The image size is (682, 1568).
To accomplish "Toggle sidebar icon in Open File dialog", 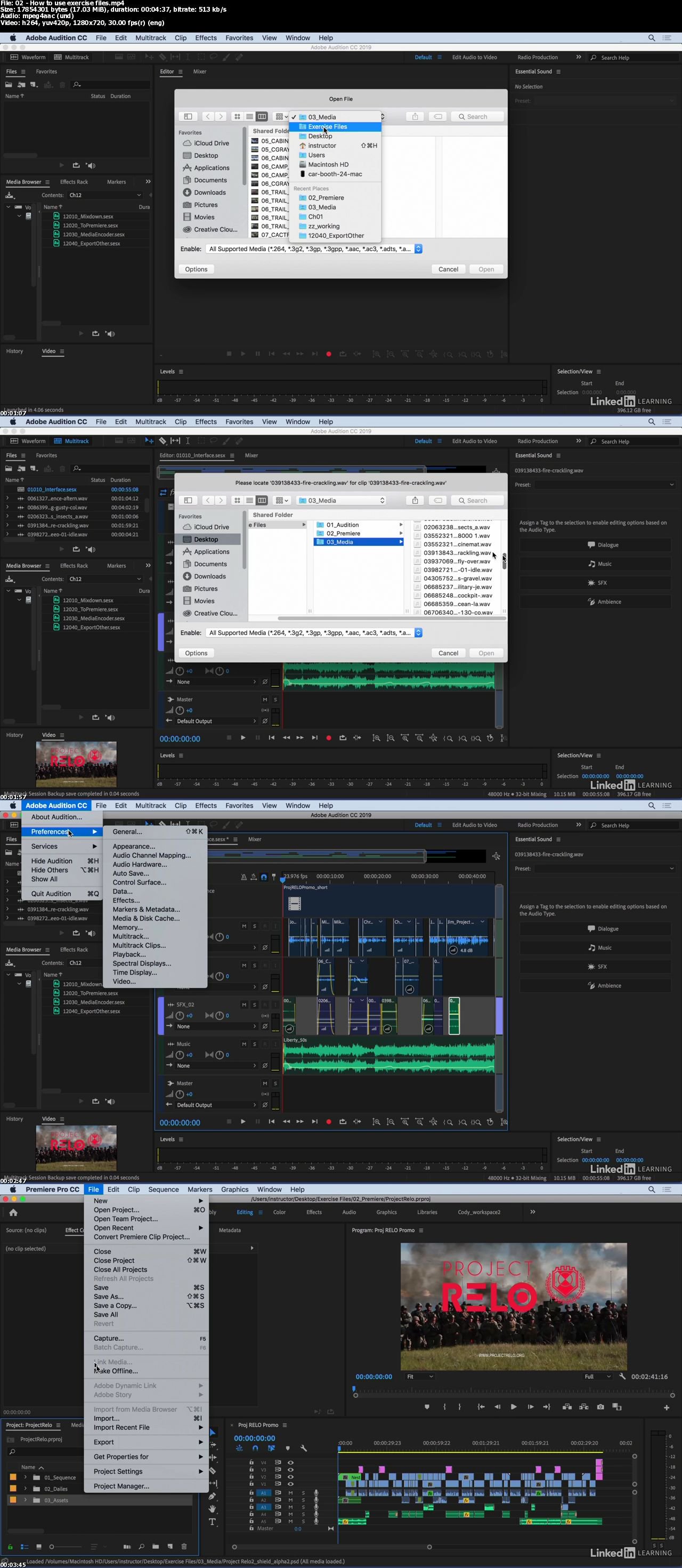I will pos(188,116).
